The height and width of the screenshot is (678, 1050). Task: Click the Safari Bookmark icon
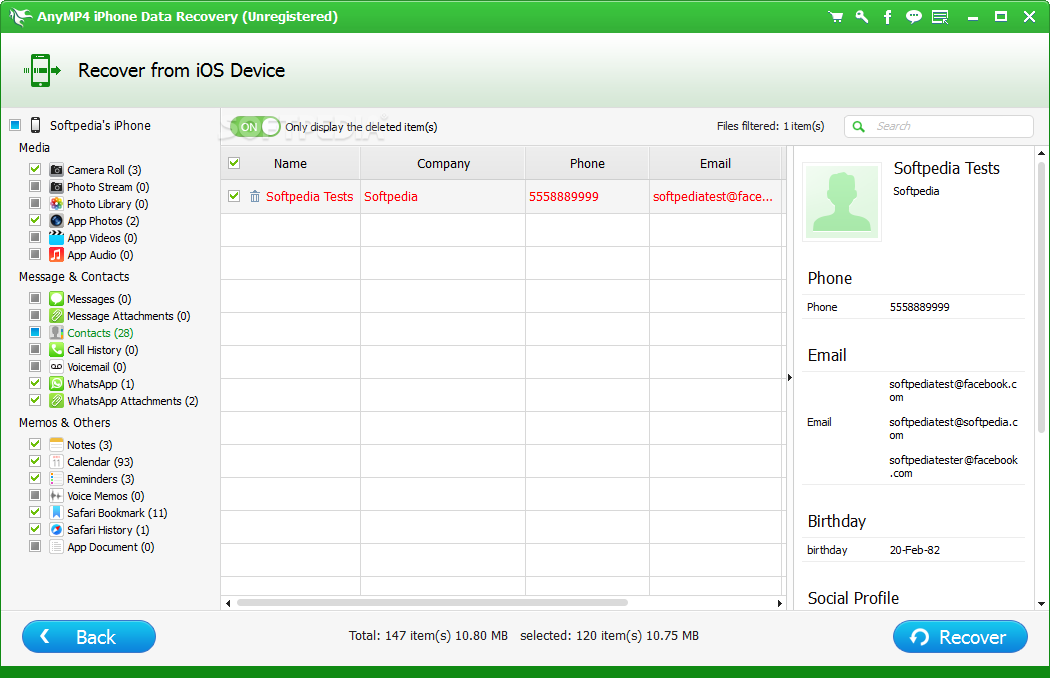tap(56, 513)
